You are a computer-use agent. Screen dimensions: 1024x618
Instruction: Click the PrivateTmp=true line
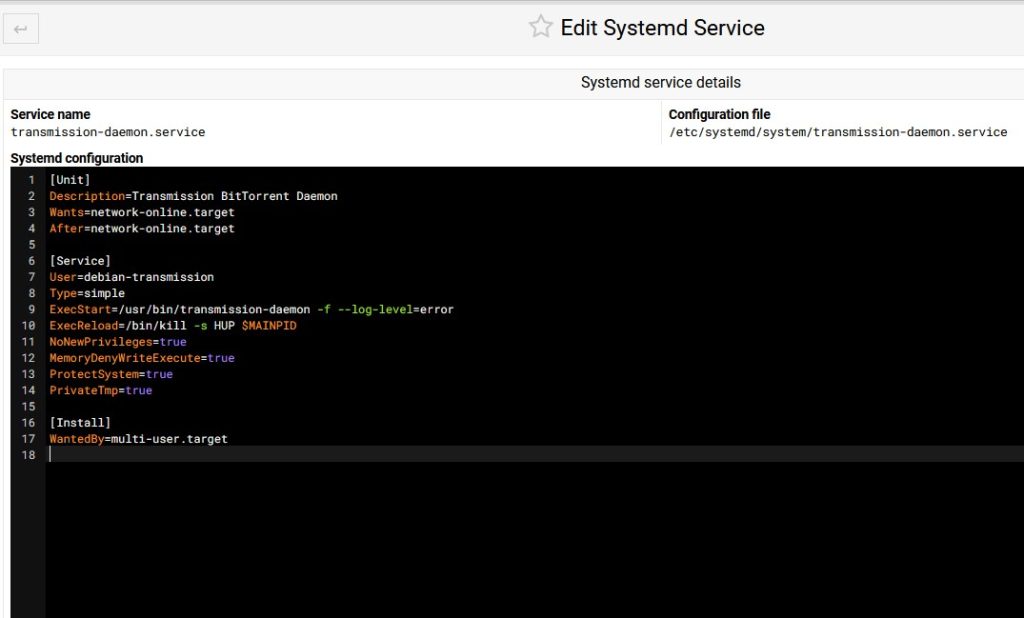101,390
